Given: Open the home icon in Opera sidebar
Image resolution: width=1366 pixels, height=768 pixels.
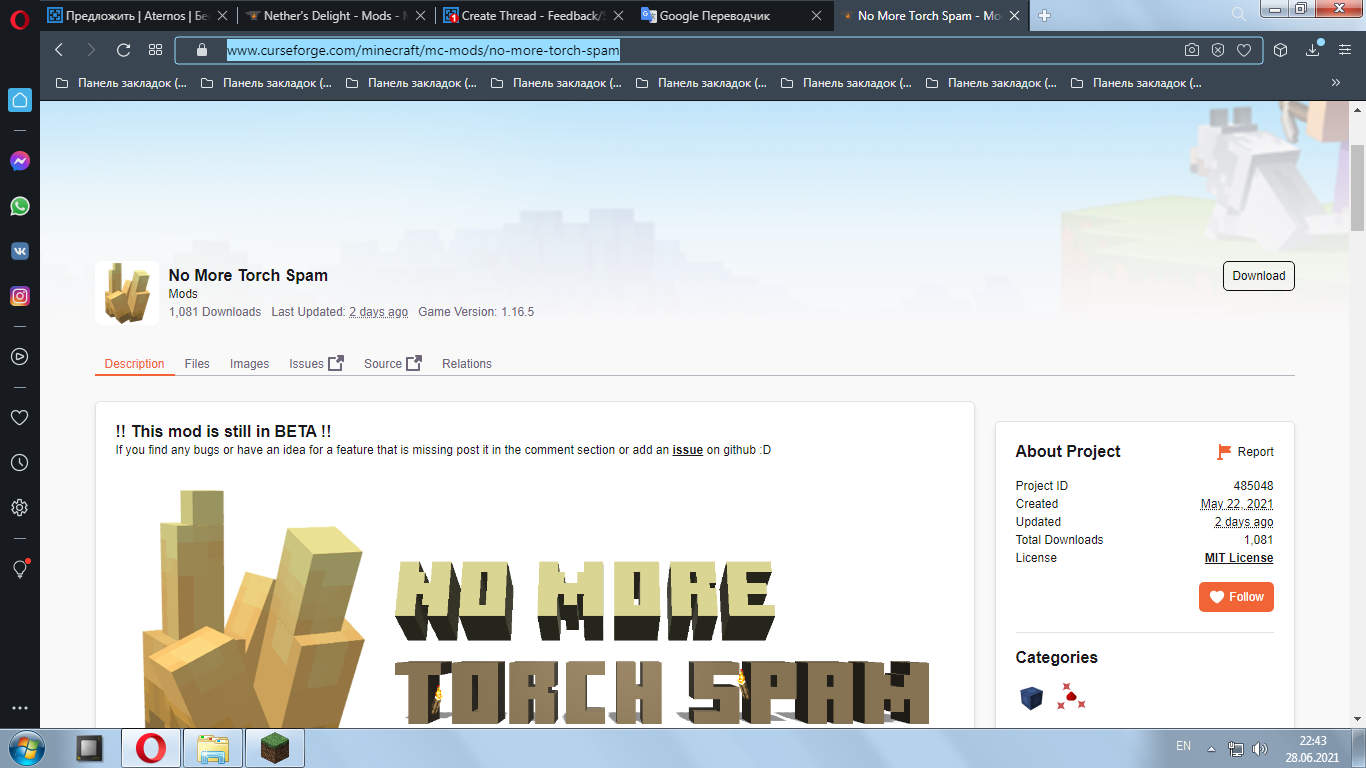Looking at the screenshot, I should 19,100.
